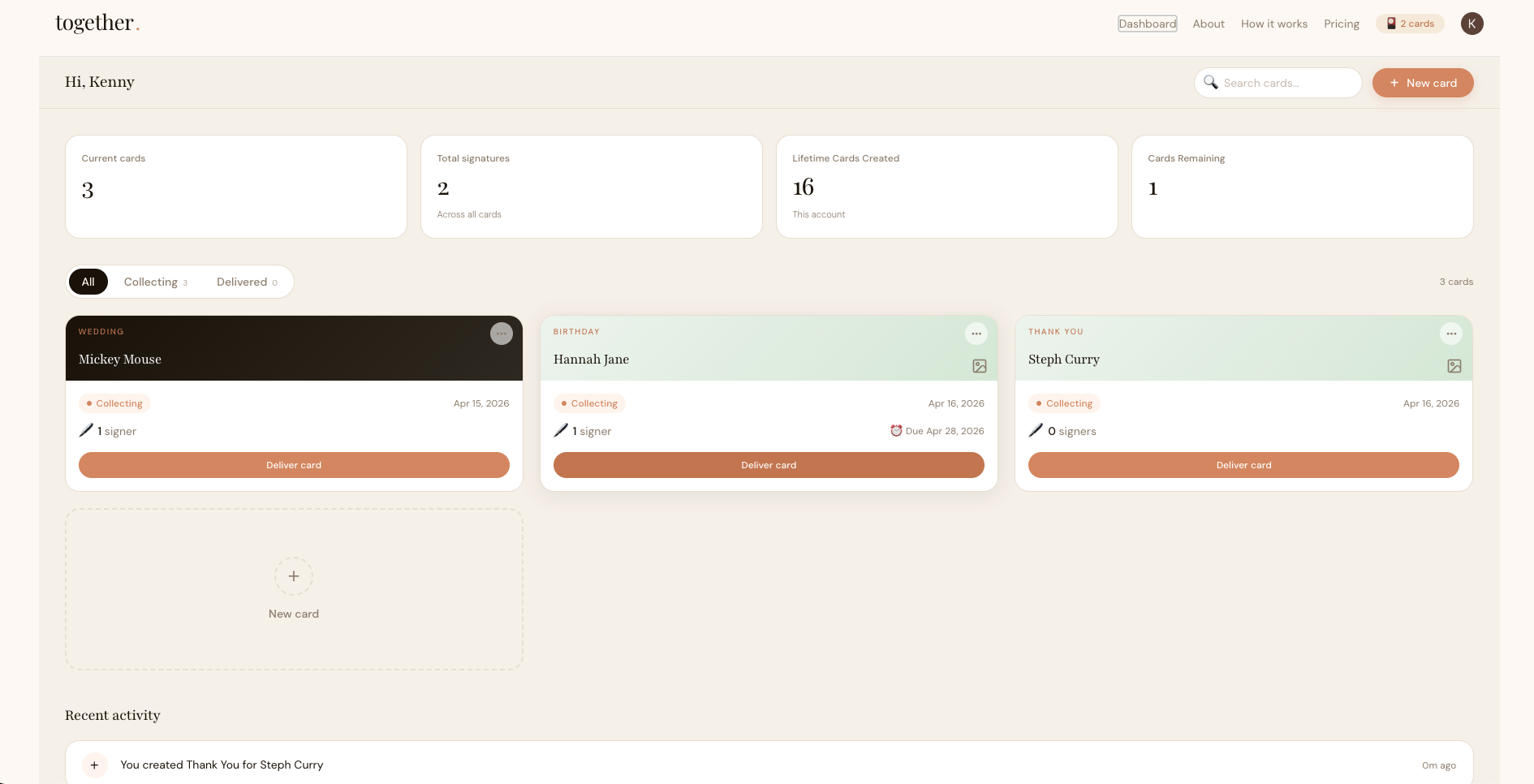
Task: Click the THANK YOU category label
Action: [x=1056, y=331]
